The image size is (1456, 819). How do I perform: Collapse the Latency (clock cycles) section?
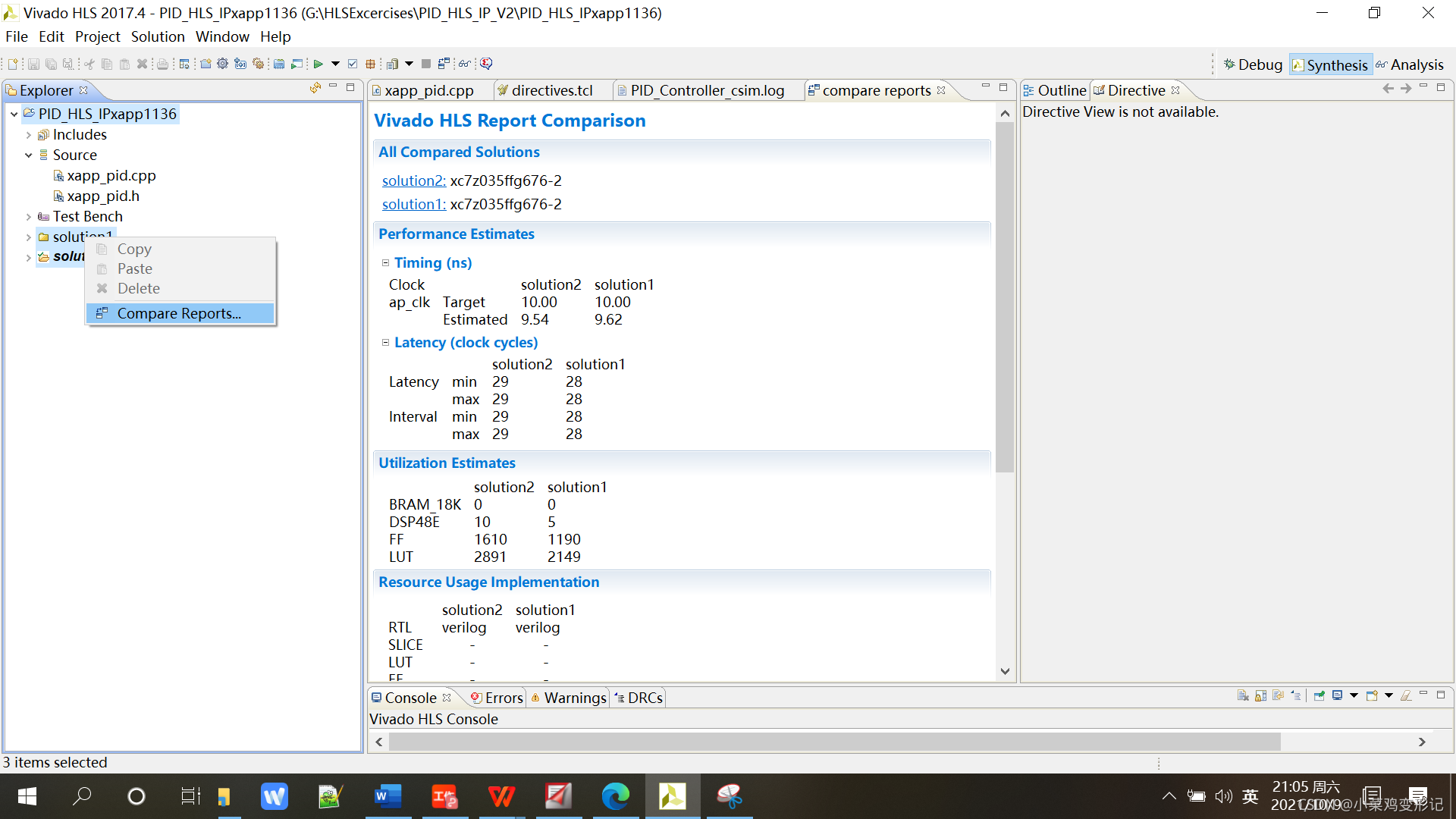pyautogui.click(x=385, y=343)
